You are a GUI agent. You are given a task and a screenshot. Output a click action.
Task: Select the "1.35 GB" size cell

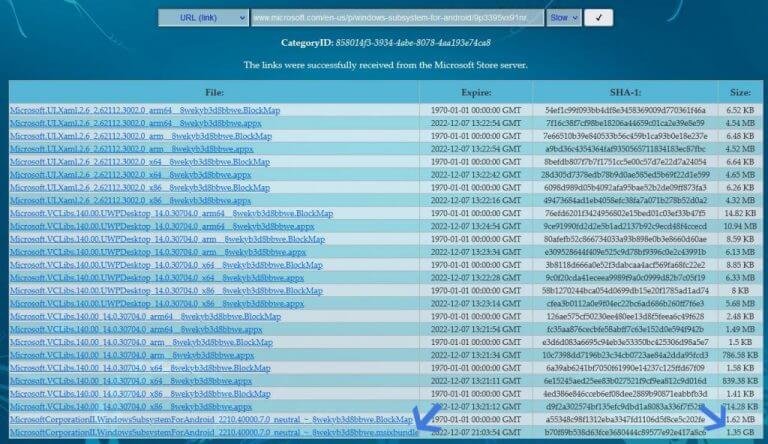(740, 432)
